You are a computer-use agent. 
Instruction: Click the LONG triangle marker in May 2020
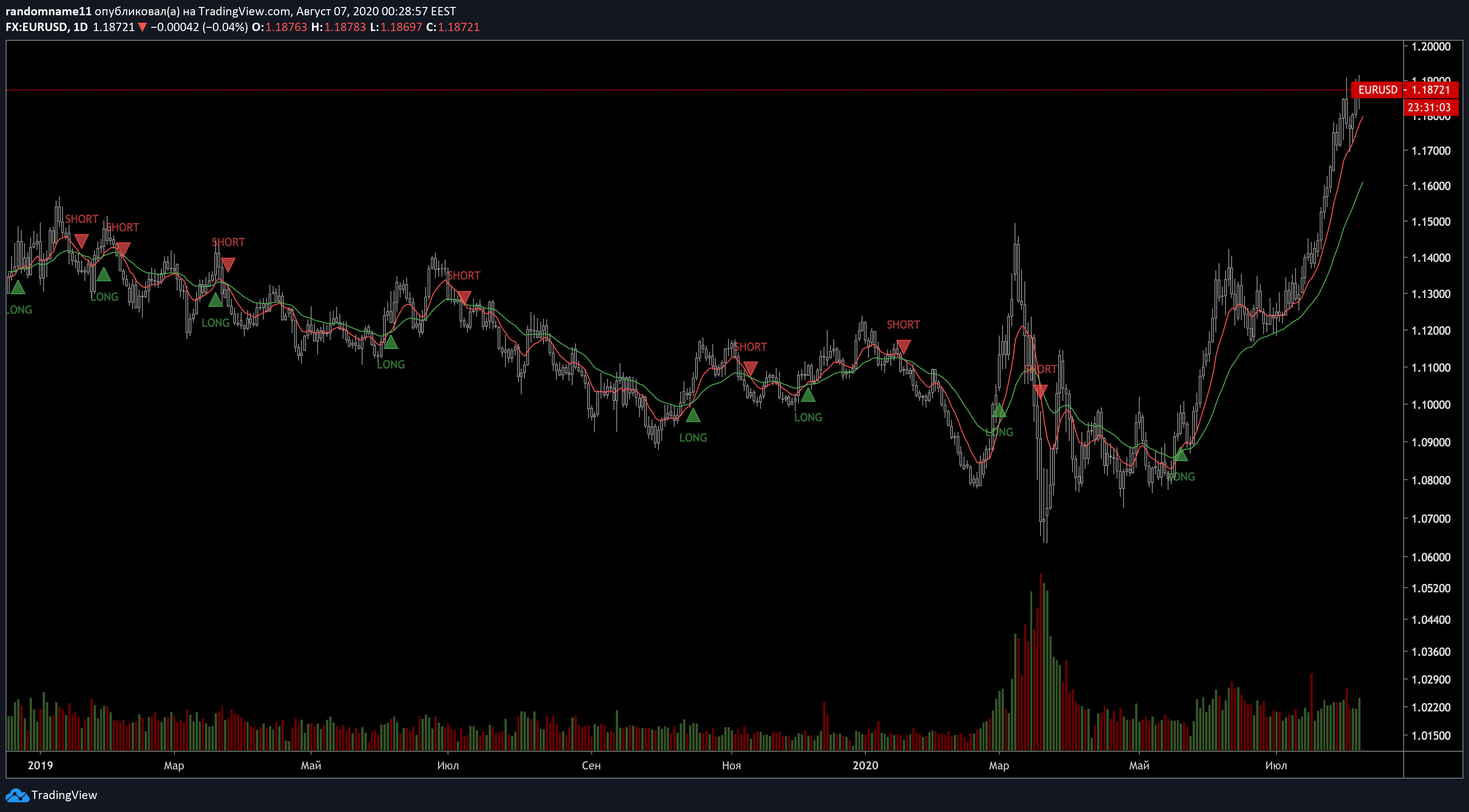(1181, 454)
